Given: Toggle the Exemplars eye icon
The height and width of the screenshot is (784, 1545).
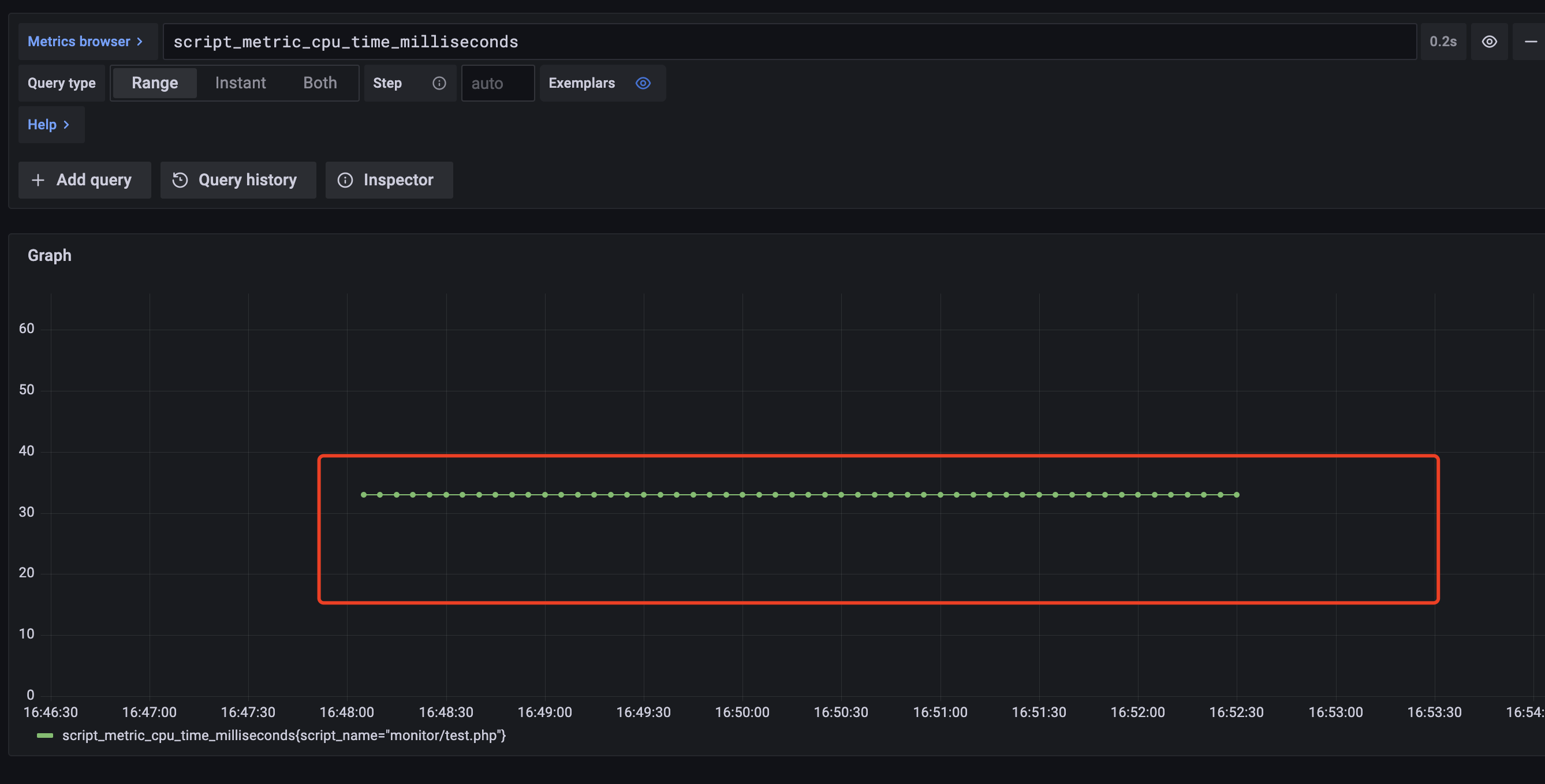Looking at the screenshot, I should (643, 83).
